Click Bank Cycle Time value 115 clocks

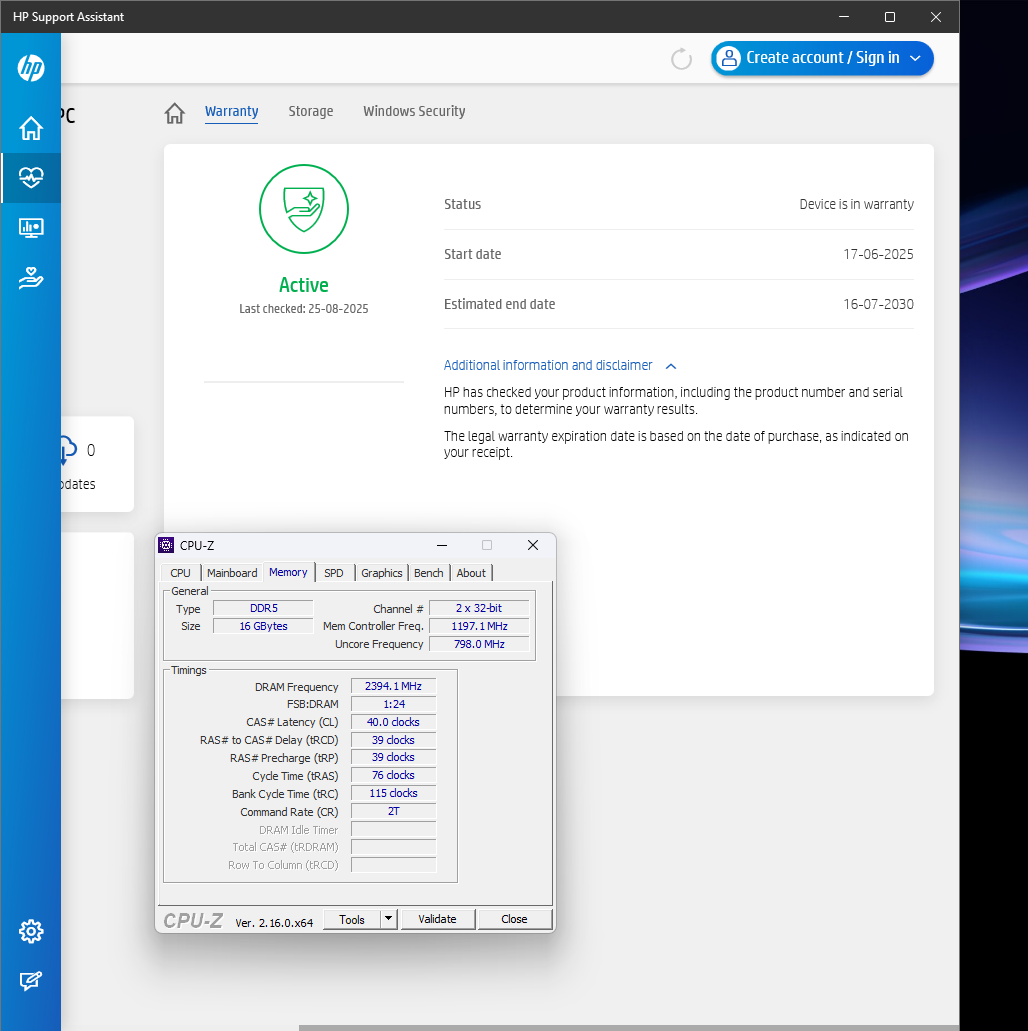click(x=393, y=794)
